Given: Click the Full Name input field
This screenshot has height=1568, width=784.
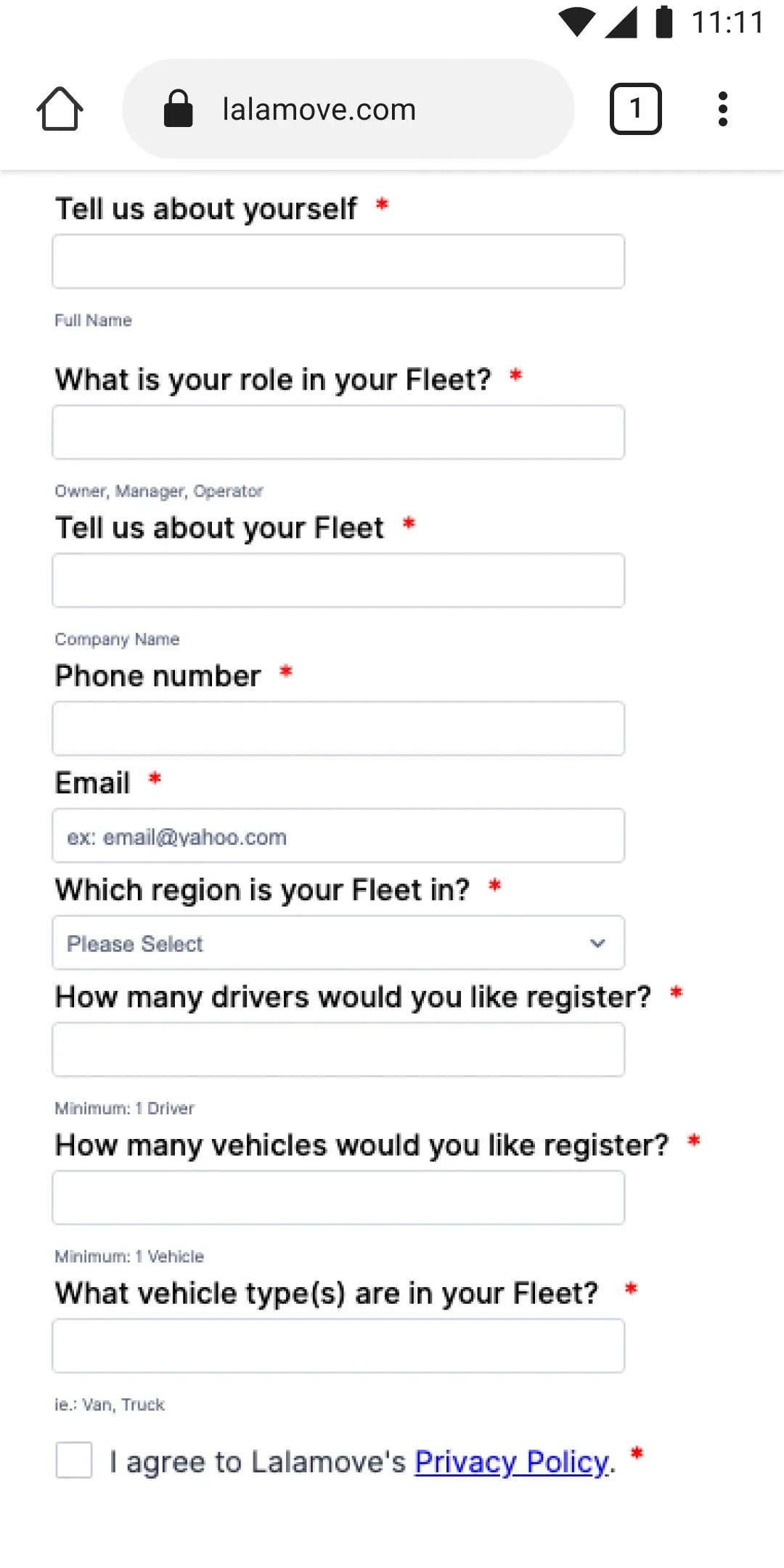Looking at the screenshot, I should coord(338,261).
